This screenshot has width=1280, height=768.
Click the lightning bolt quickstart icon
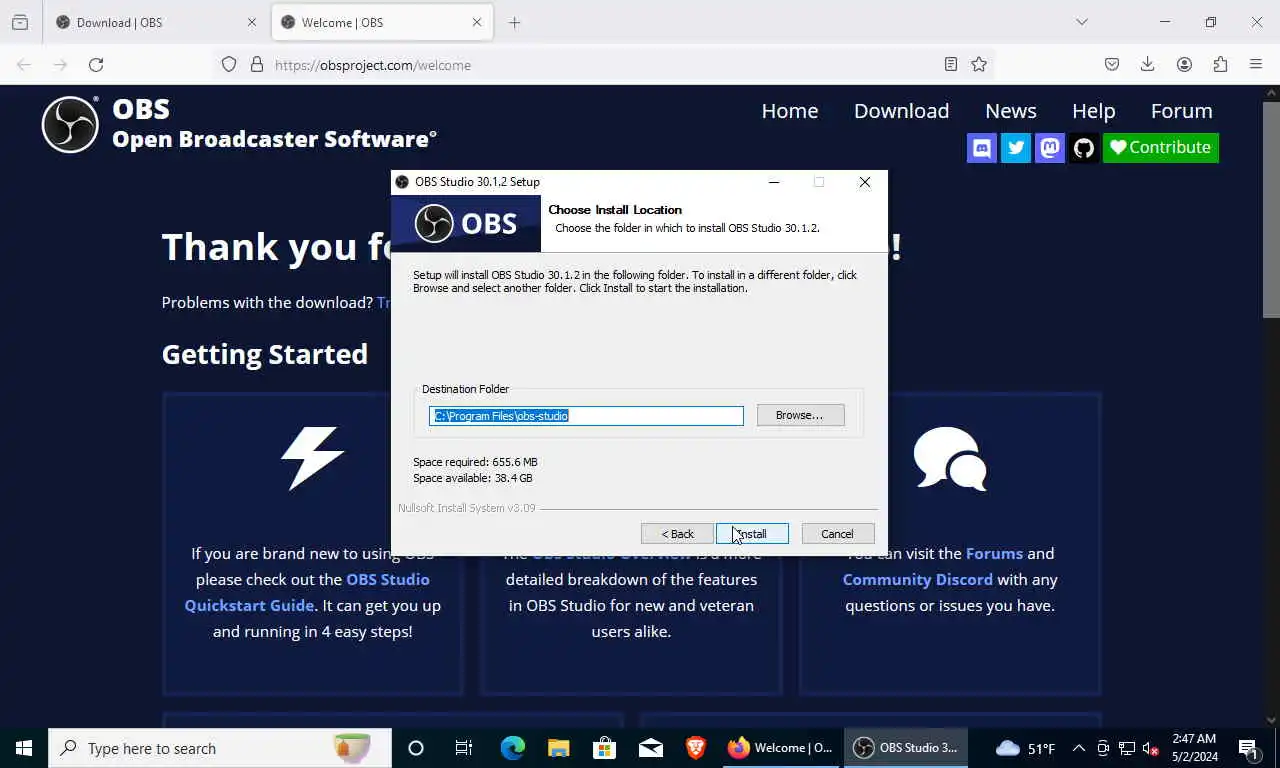click(x=312, y=458)
